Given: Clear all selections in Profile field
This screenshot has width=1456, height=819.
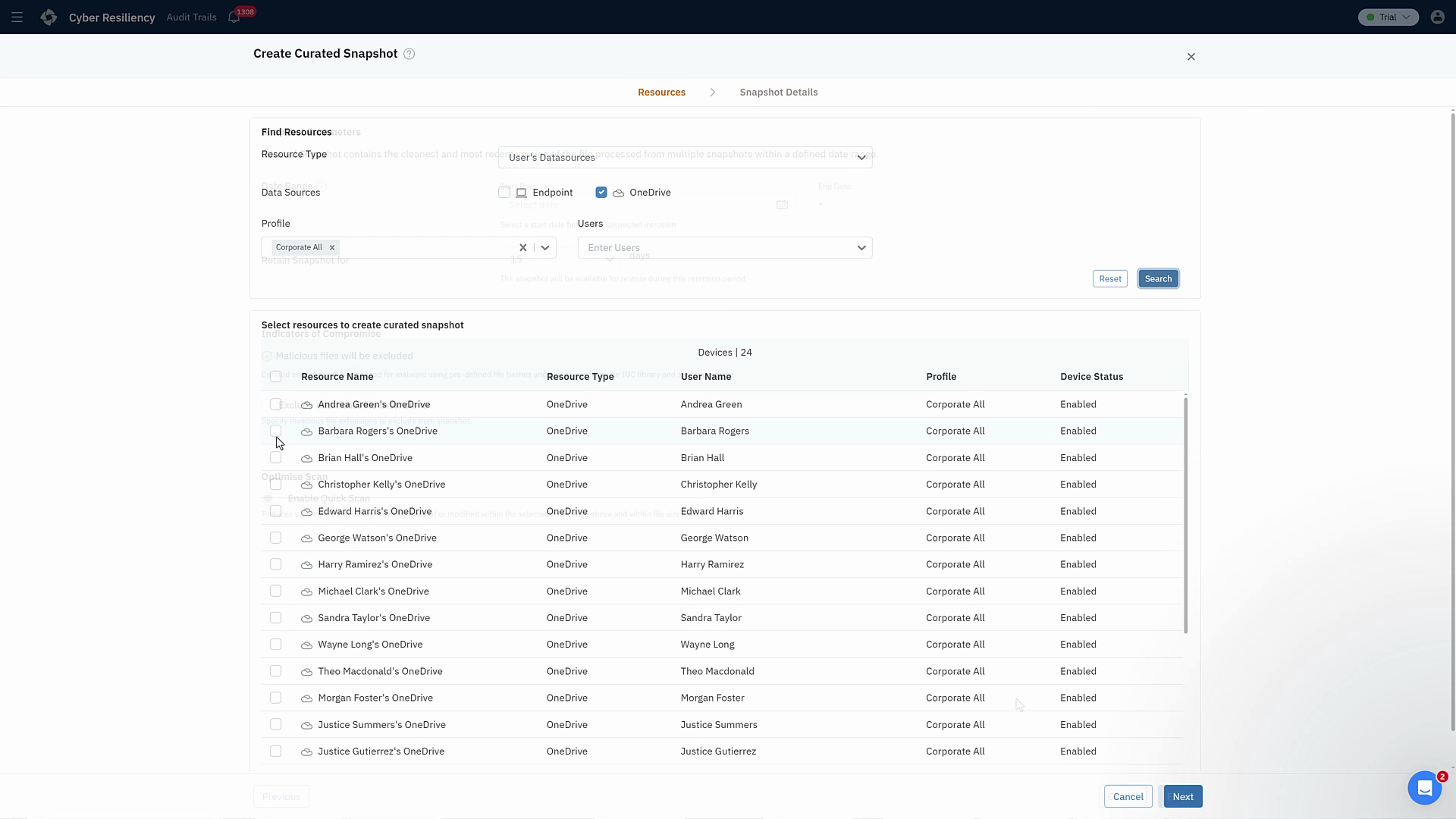Looking at the screenshot, I should [522, 247].
